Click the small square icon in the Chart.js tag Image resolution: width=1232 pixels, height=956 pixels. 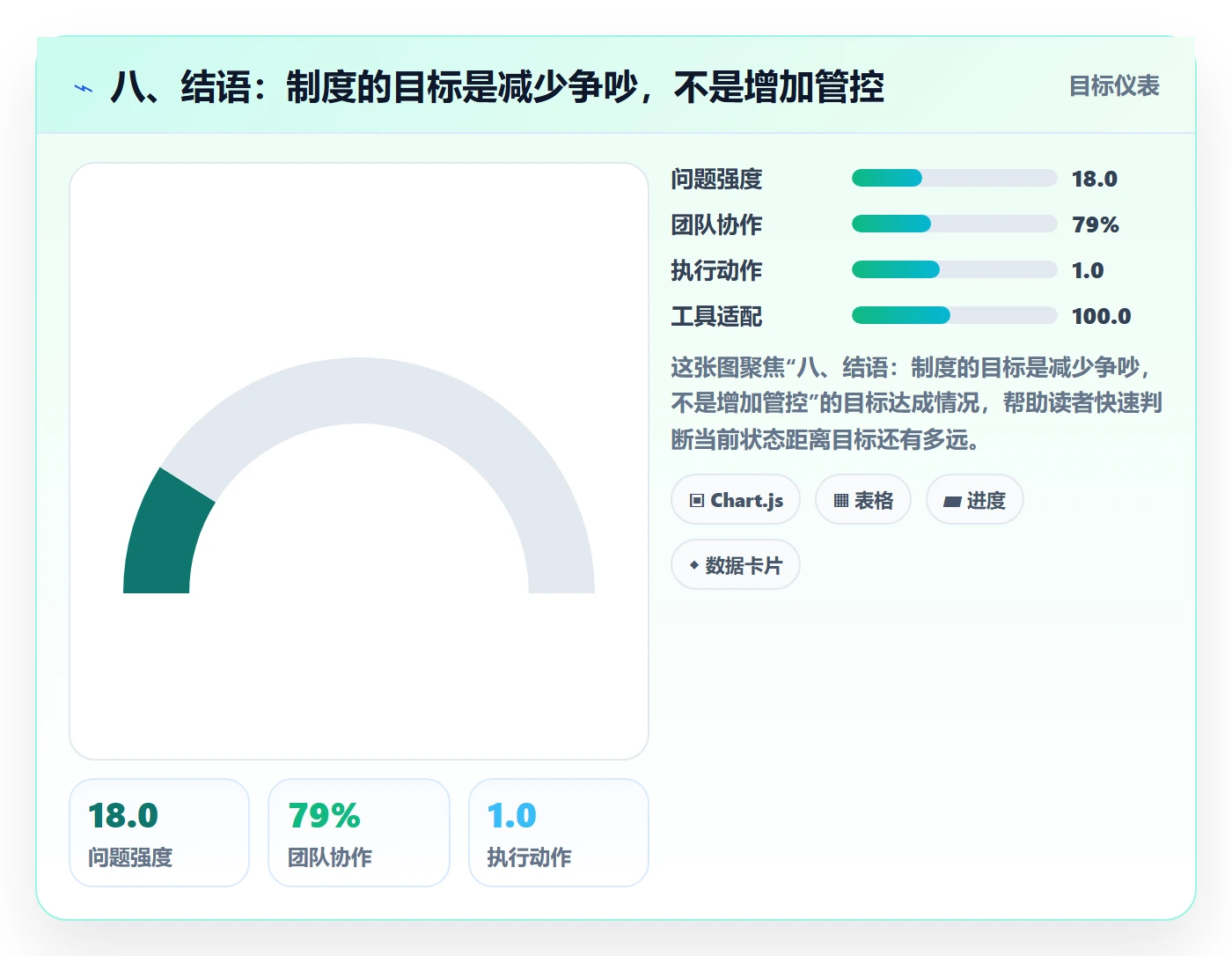[x=697, y=501]
